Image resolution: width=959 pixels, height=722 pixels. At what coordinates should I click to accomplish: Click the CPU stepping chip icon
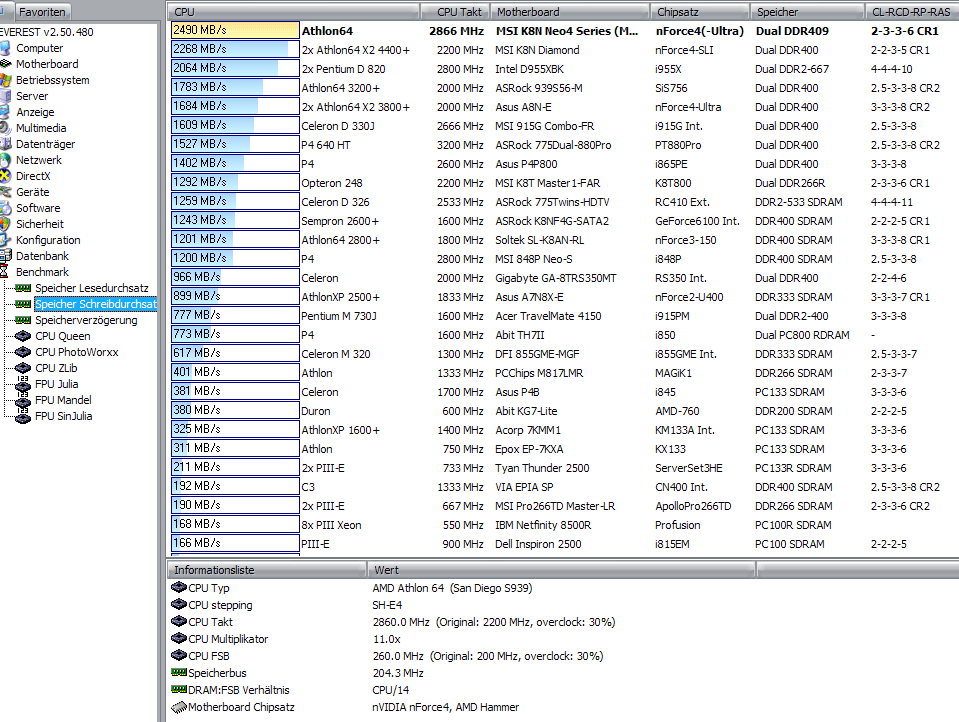click(x=179, y=605)
